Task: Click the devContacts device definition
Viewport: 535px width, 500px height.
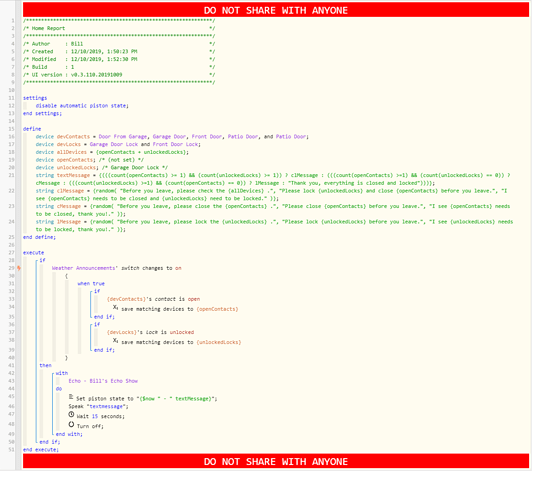Action: tap(172, 137)
